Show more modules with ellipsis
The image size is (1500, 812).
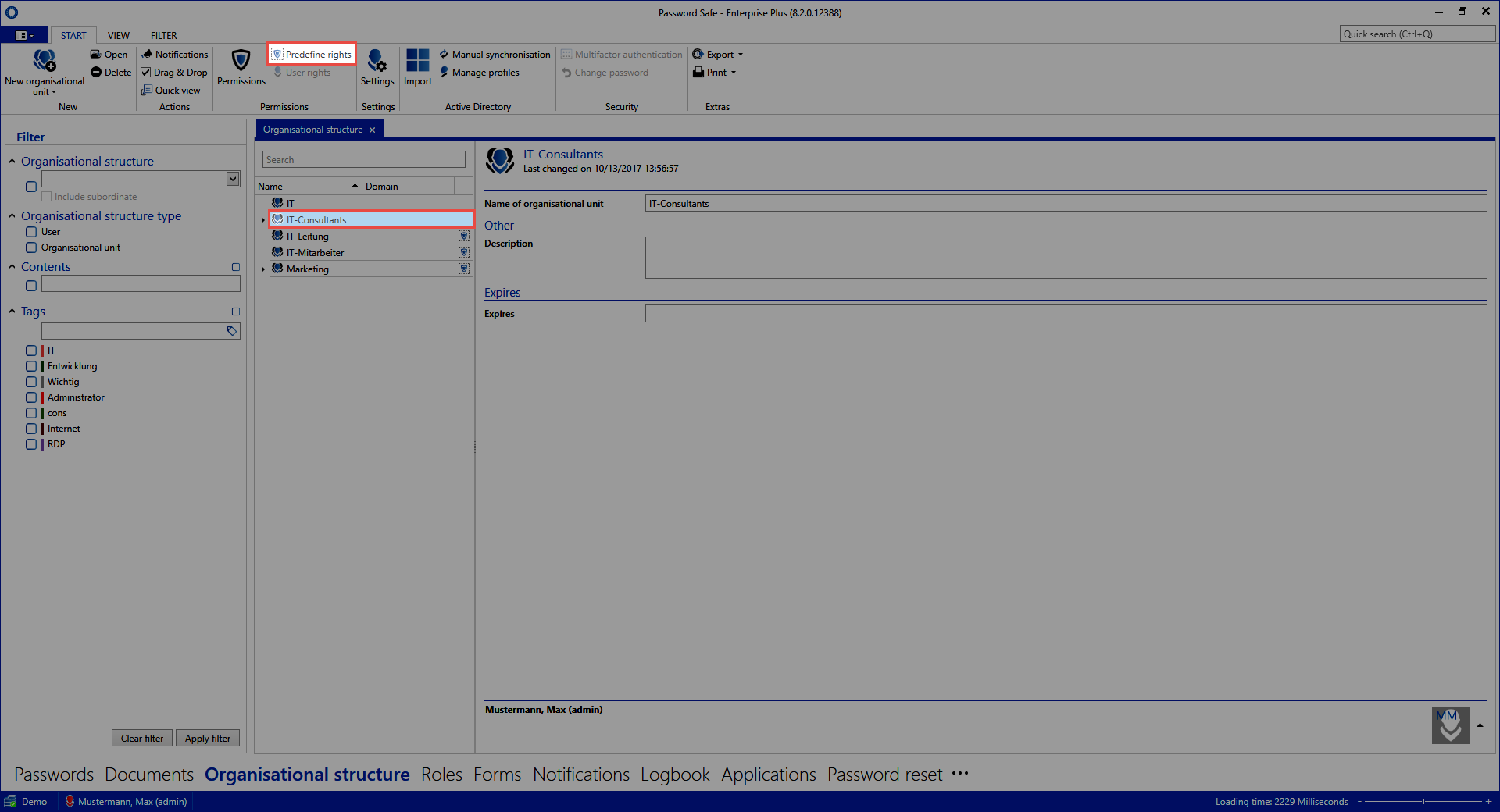click(960, 774)
